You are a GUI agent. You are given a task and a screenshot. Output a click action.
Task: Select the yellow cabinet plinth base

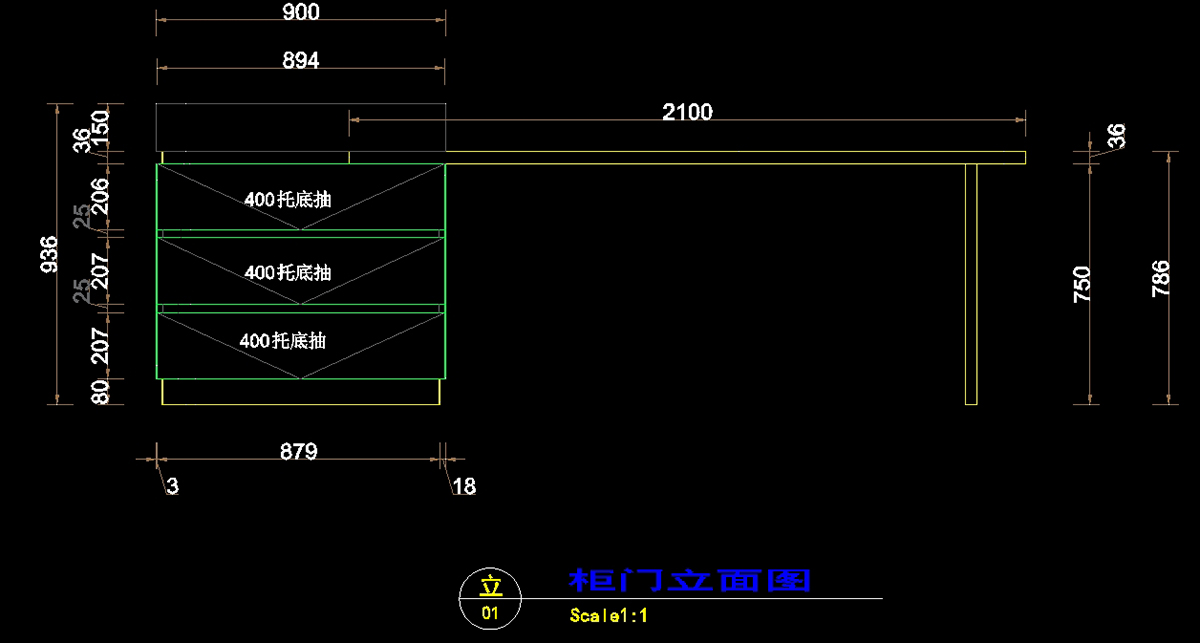301,392
